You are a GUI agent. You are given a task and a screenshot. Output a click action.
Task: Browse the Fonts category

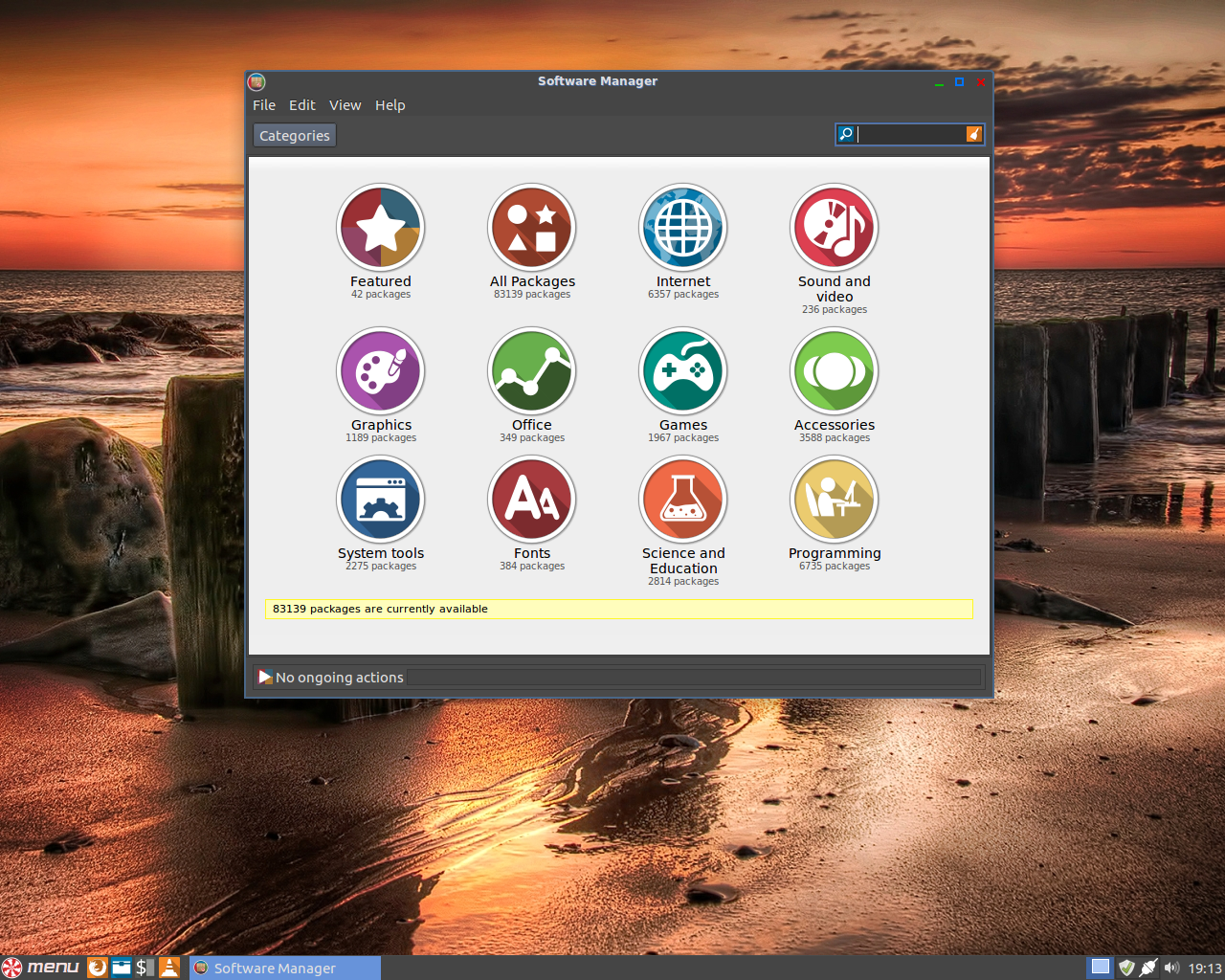point(532,513)
